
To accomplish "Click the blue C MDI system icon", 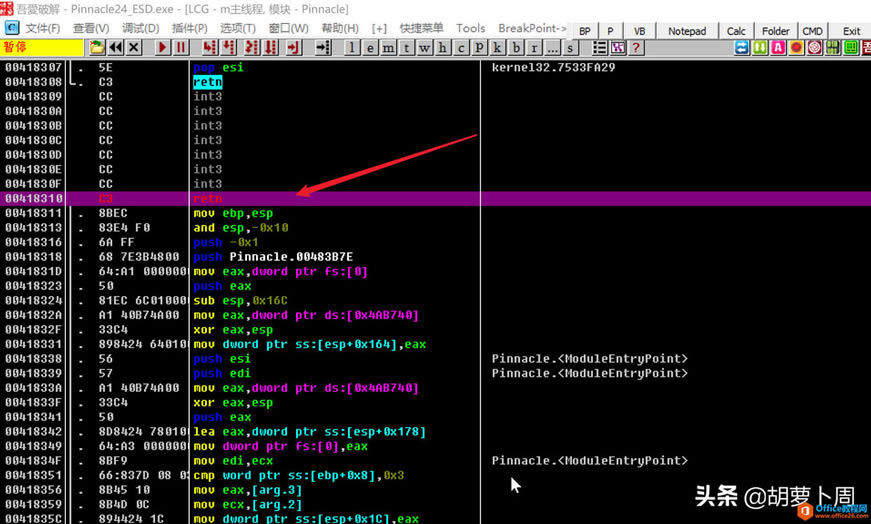I will (12, 28).
